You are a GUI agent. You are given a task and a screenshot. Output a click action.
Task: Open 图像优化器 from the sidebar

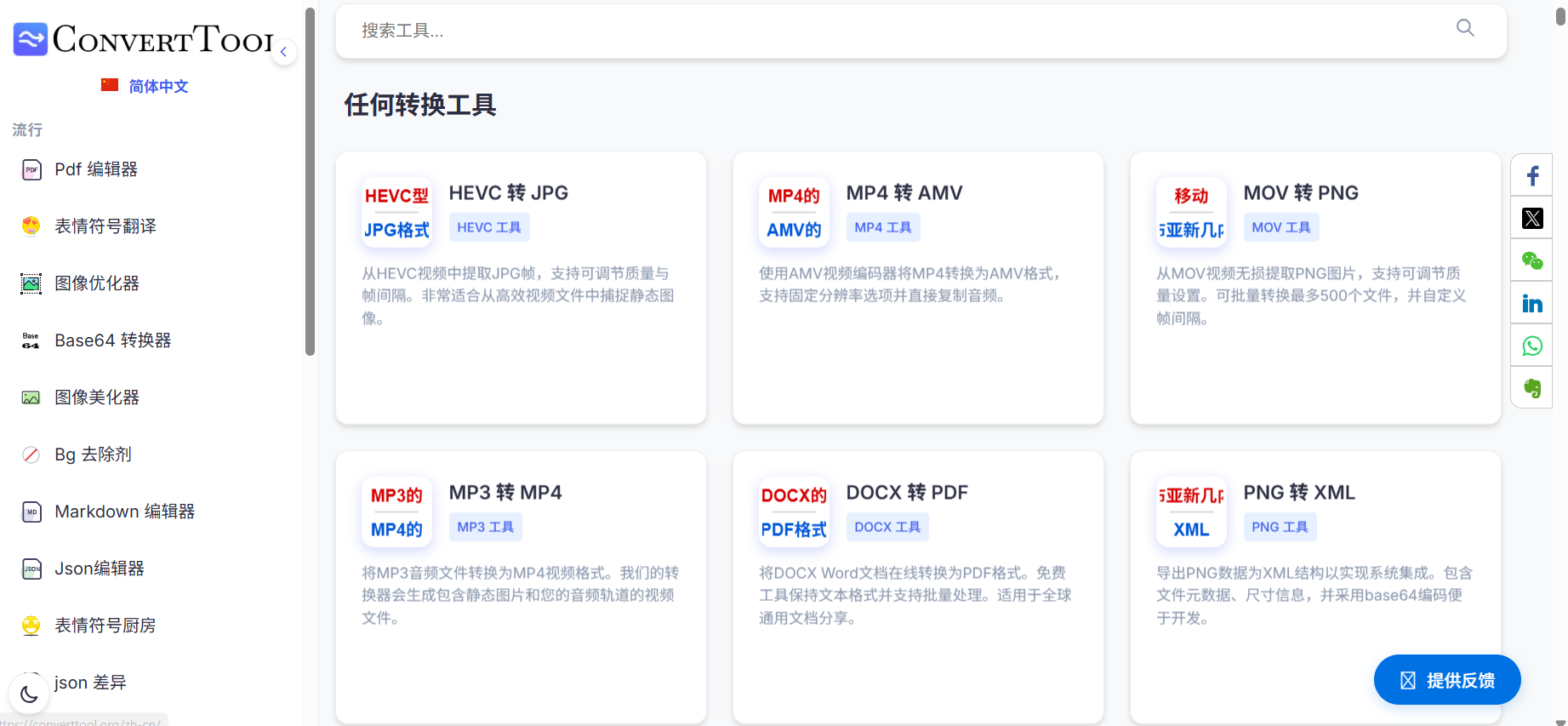point(97,283)
